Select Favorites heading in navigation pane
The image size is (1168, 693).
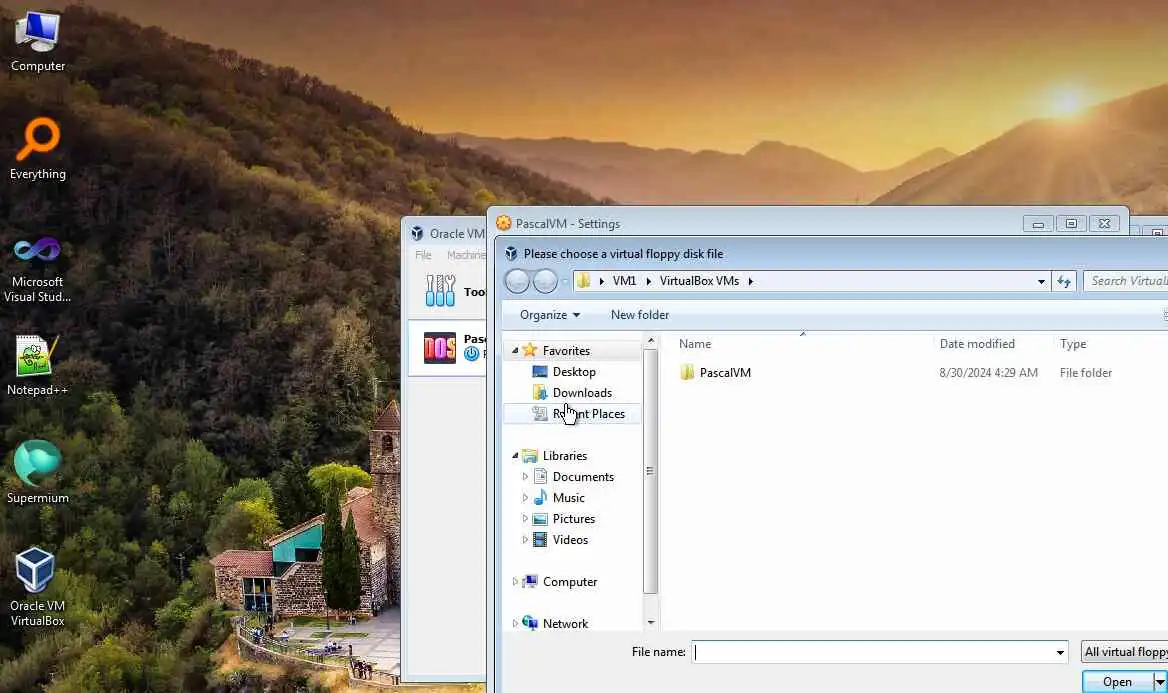(x=565, y=350)
